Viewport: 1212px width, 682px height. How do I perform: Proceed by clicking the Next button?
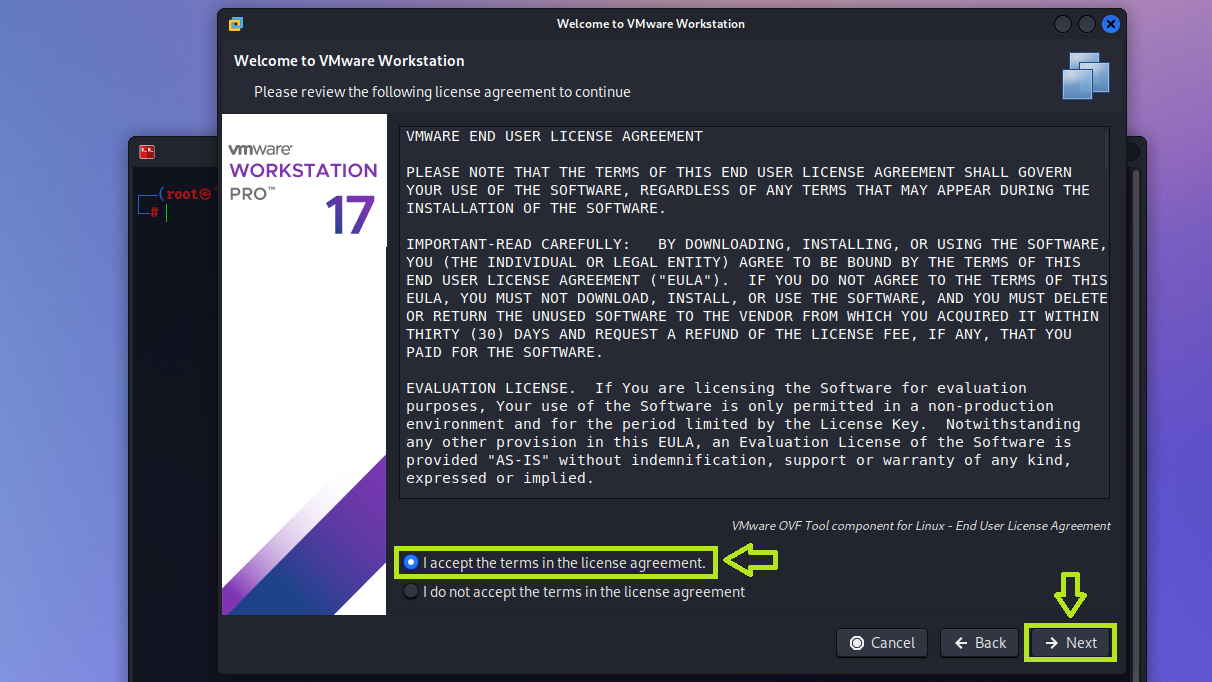[x=1070, y=643]
